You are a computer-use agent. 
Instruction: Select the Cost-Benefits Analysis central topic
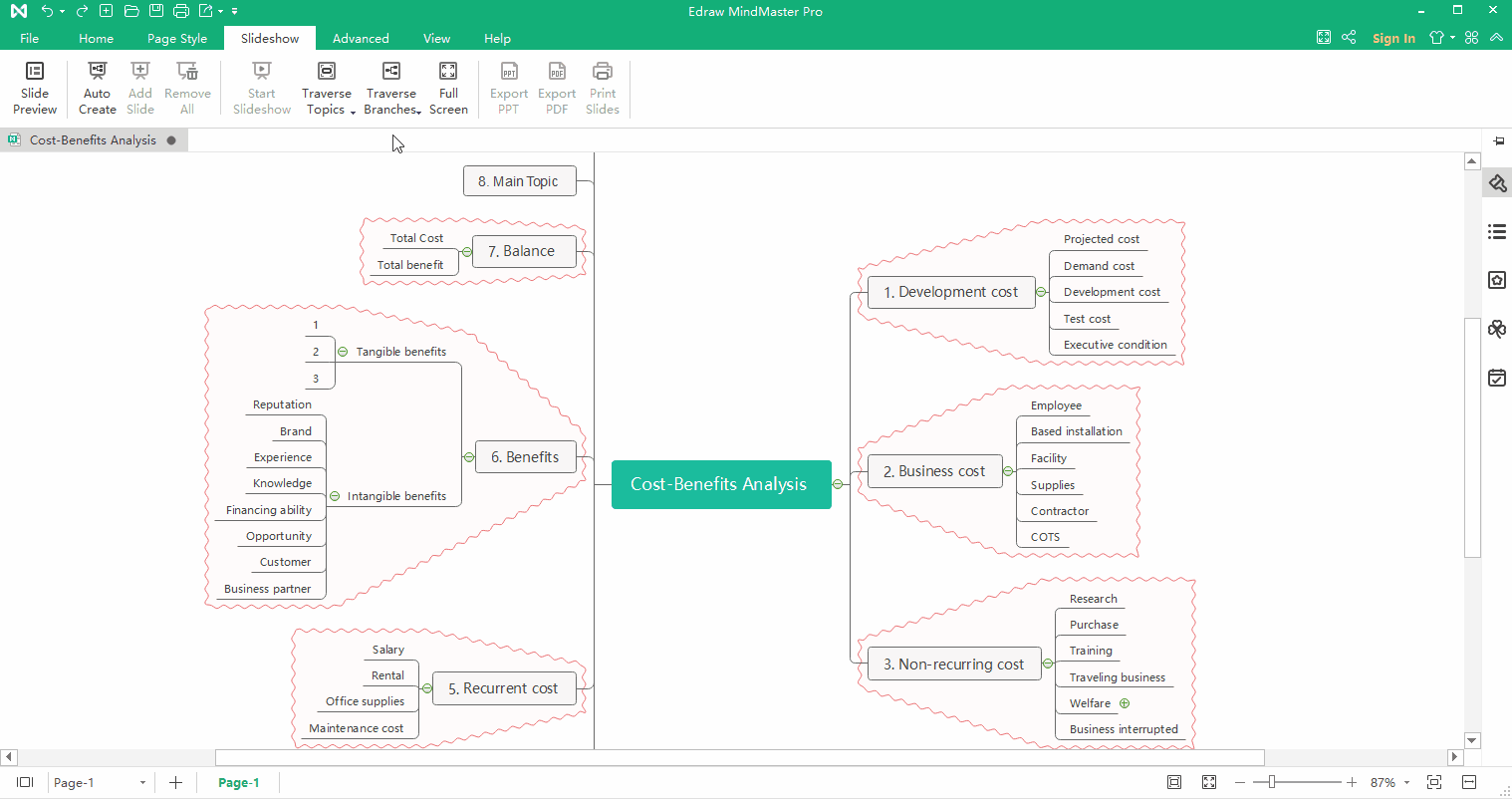coord(720,484)
